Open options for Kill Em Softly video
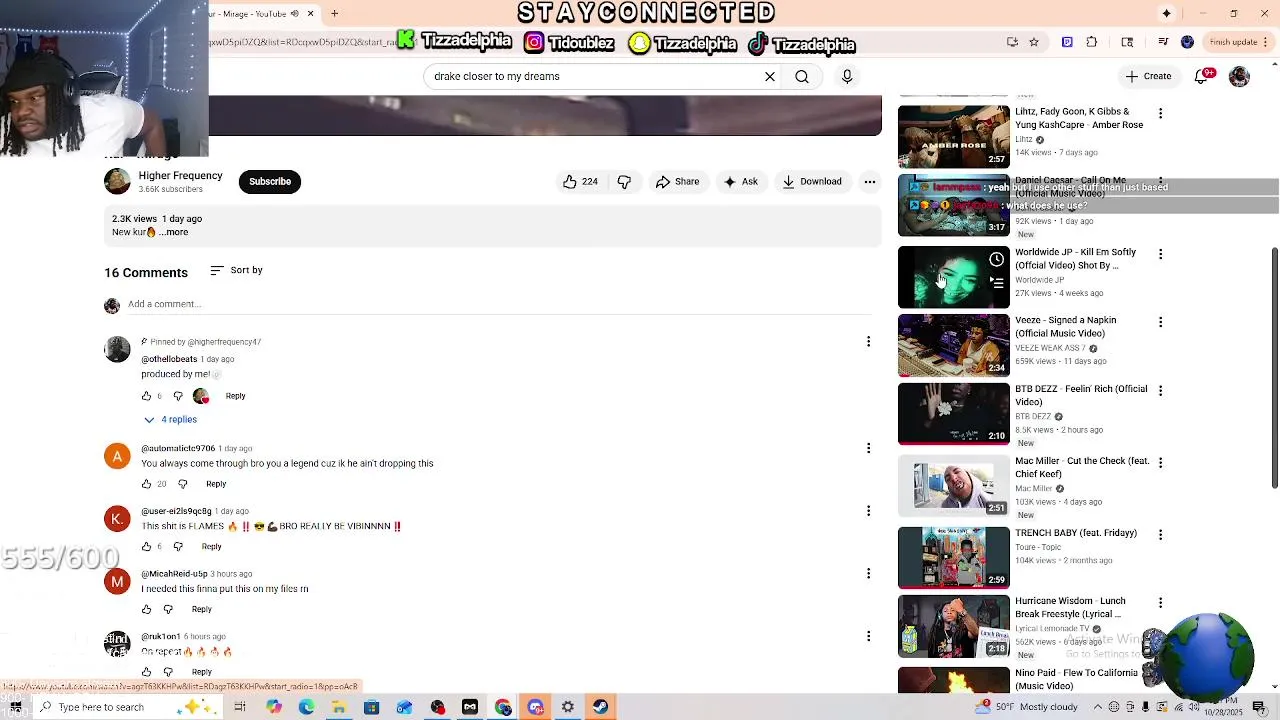The image size is (1280, 720). tap(1160, 255)
